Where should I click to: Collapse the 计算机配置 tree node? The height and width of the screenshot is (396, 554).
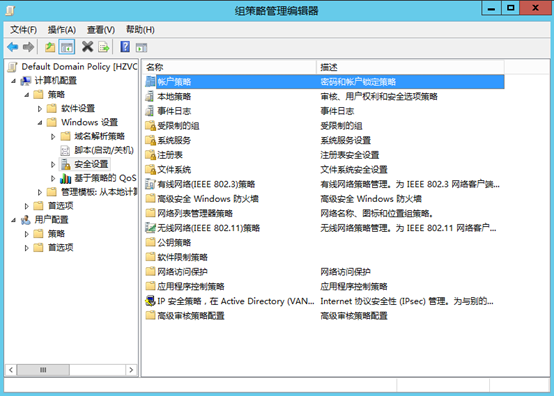tap(13, 81)
